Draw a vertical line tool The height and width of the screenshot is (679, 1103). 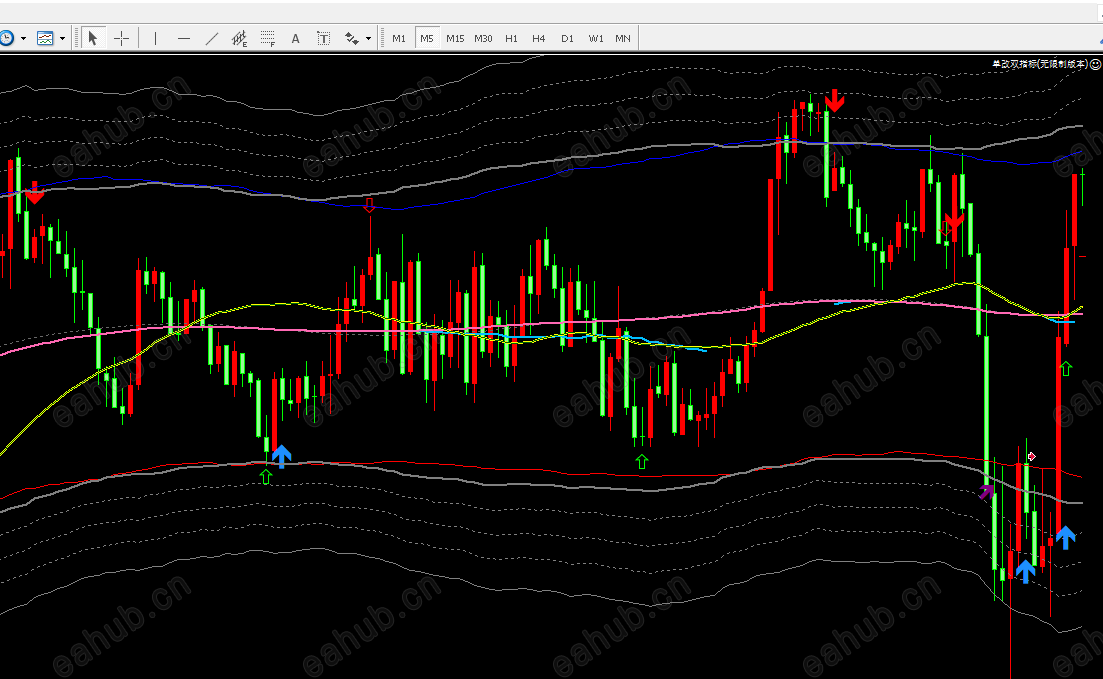pyautogui.click(x=155, y=38)
